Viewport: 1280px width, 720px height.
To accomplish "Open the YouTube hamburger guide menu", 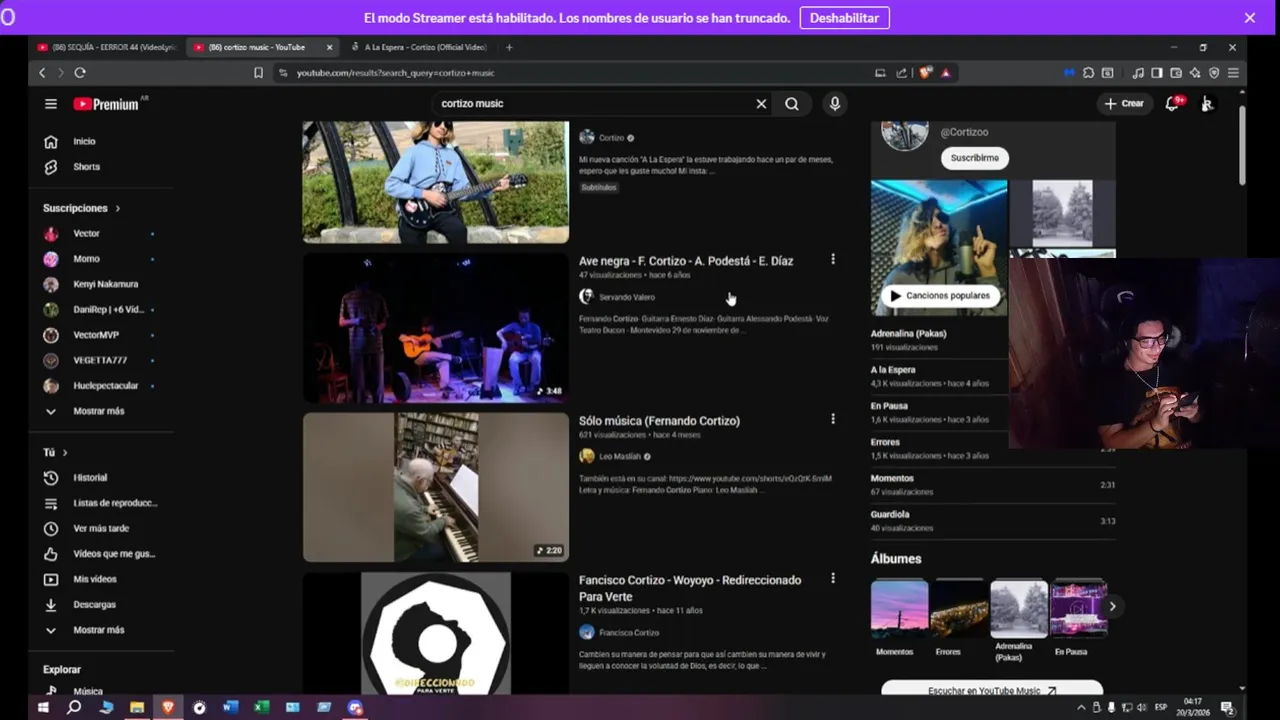I will [51, 104].
